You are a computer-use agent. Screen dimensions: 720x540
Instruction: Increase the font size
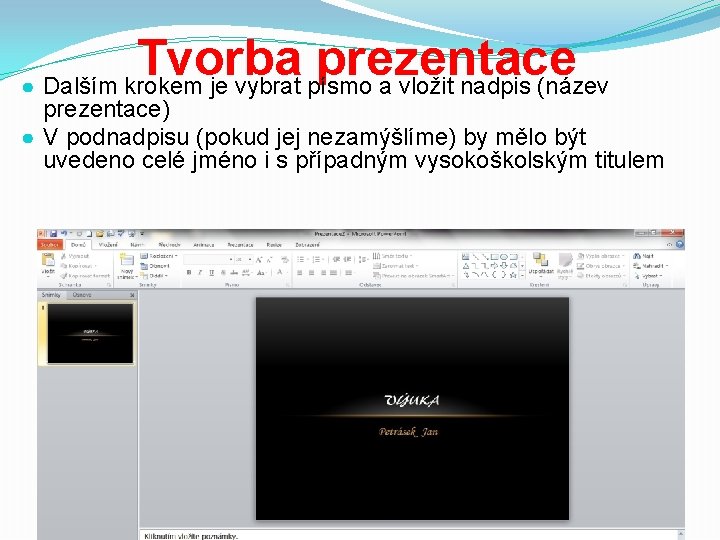[x=259, y=260]
